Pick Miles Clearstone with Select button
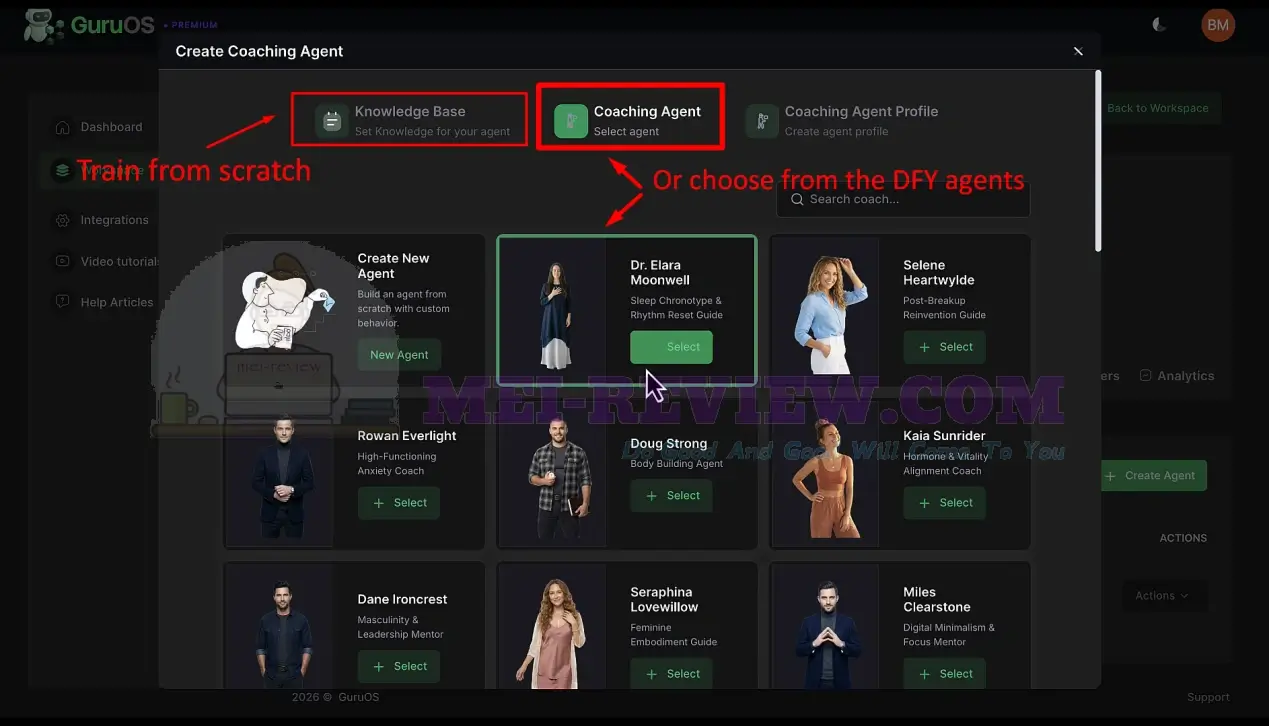Screen dimensions: 1269x726 tap(944, 674)
